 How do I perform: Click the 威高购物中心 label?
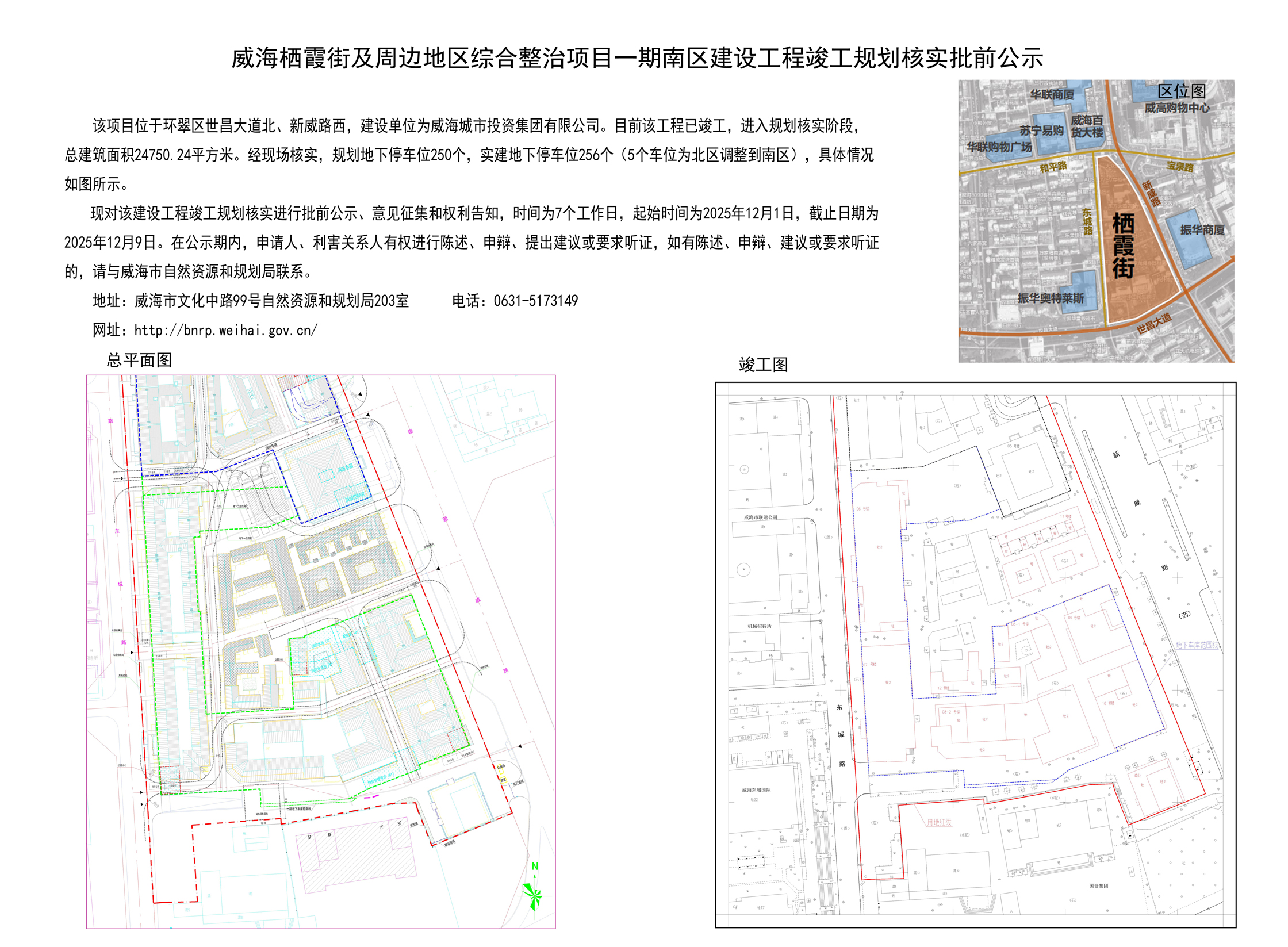[1176, 108]
